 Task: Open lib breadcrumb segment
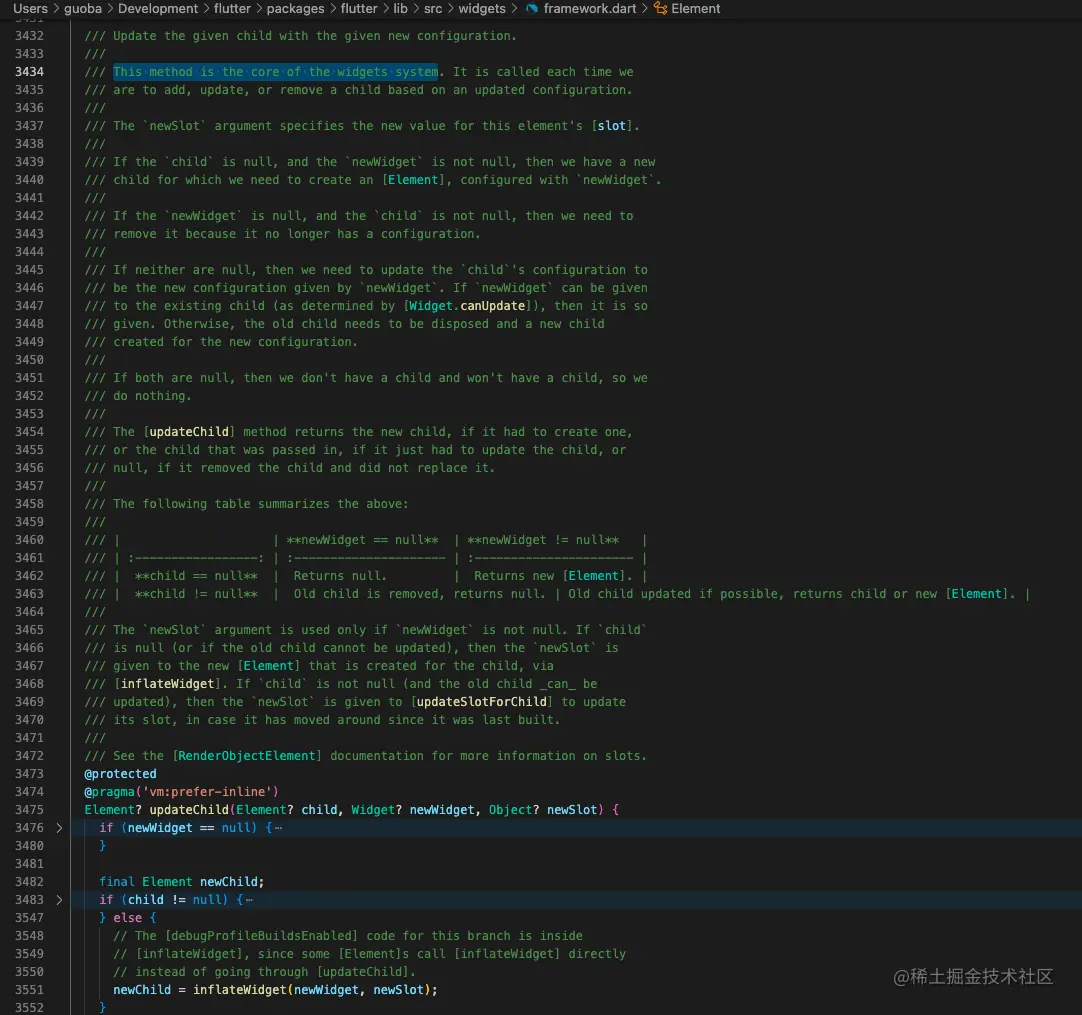tap(400, 8)
